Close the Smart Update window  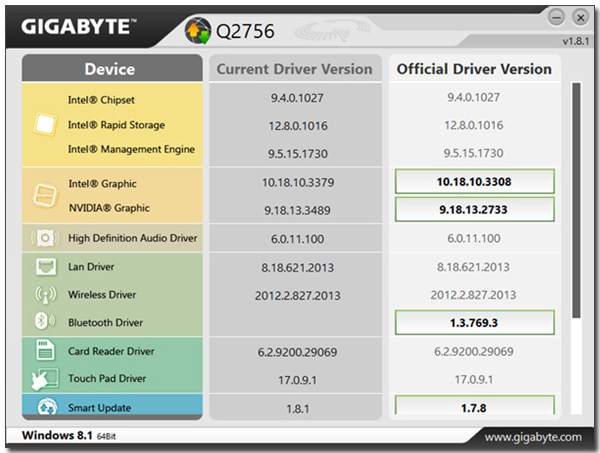pyautogui.click(x=580, y=18)
